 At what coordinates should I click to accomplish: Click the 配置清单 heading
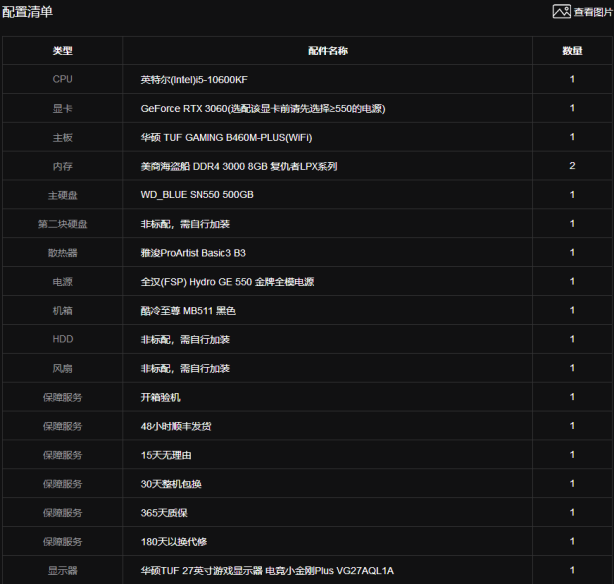(27, 12)
